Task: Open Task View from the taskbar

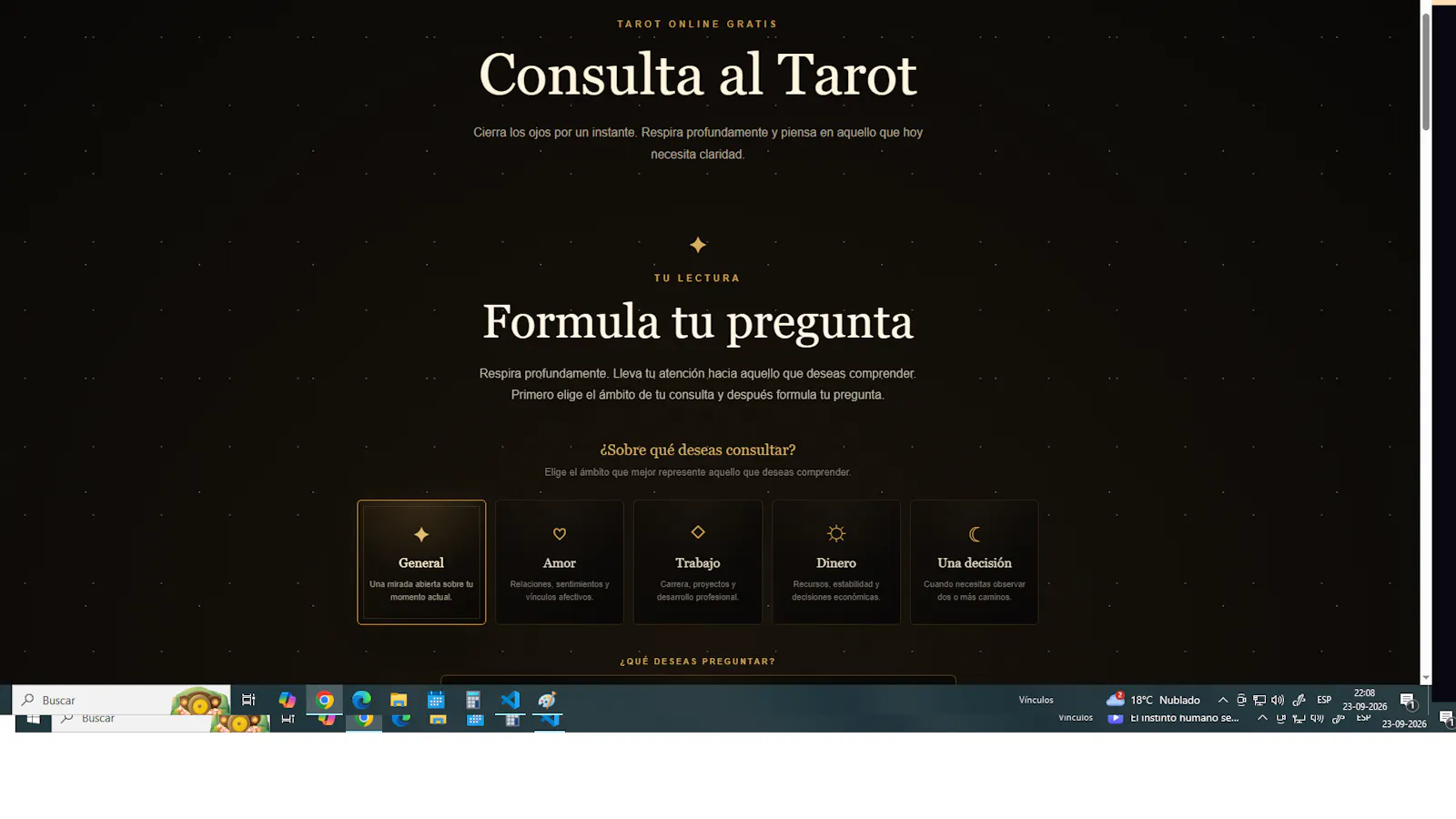Action: pyautogui.click(x=248, y=700)
